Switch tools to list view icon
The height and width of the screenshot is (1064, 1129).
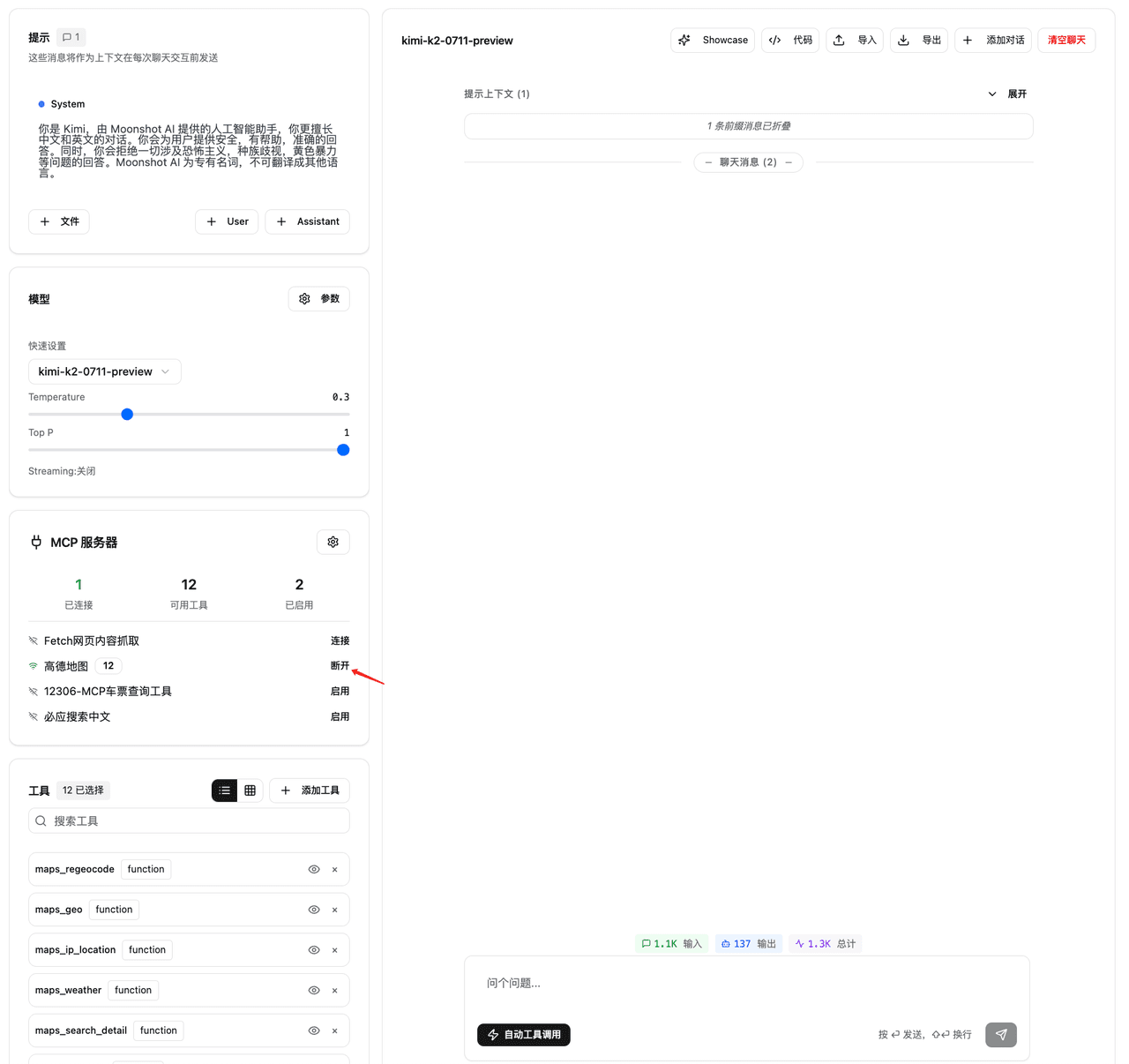(x=225, y=791)
